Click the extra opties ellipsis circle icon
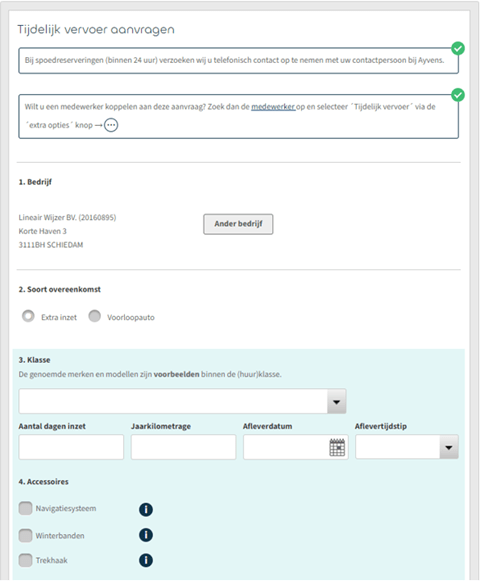The height and width of the screenshot is (581, 480). point(111,125)
